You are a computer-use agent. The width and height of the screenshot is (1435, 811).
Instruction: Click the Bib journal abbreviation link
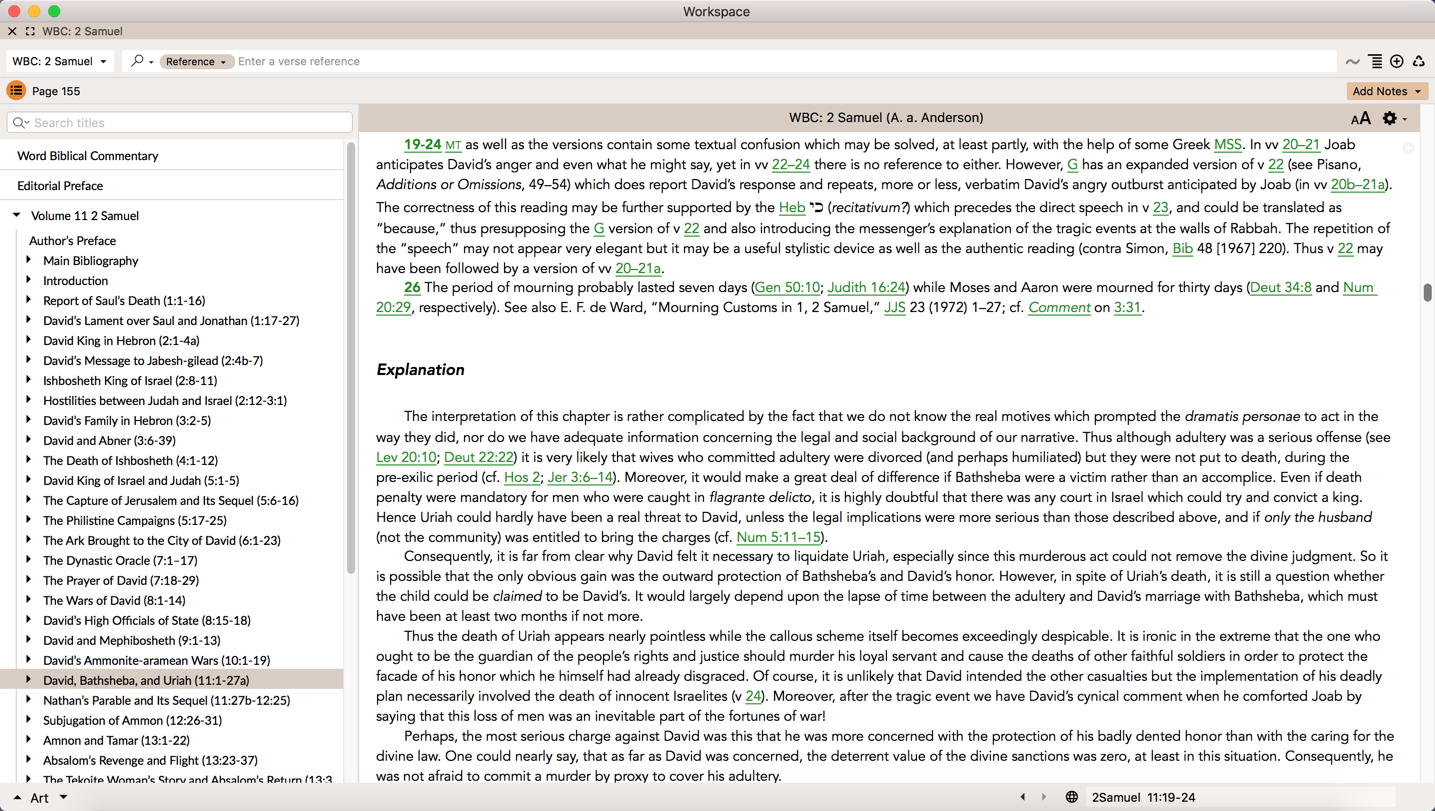point(1182,249)
